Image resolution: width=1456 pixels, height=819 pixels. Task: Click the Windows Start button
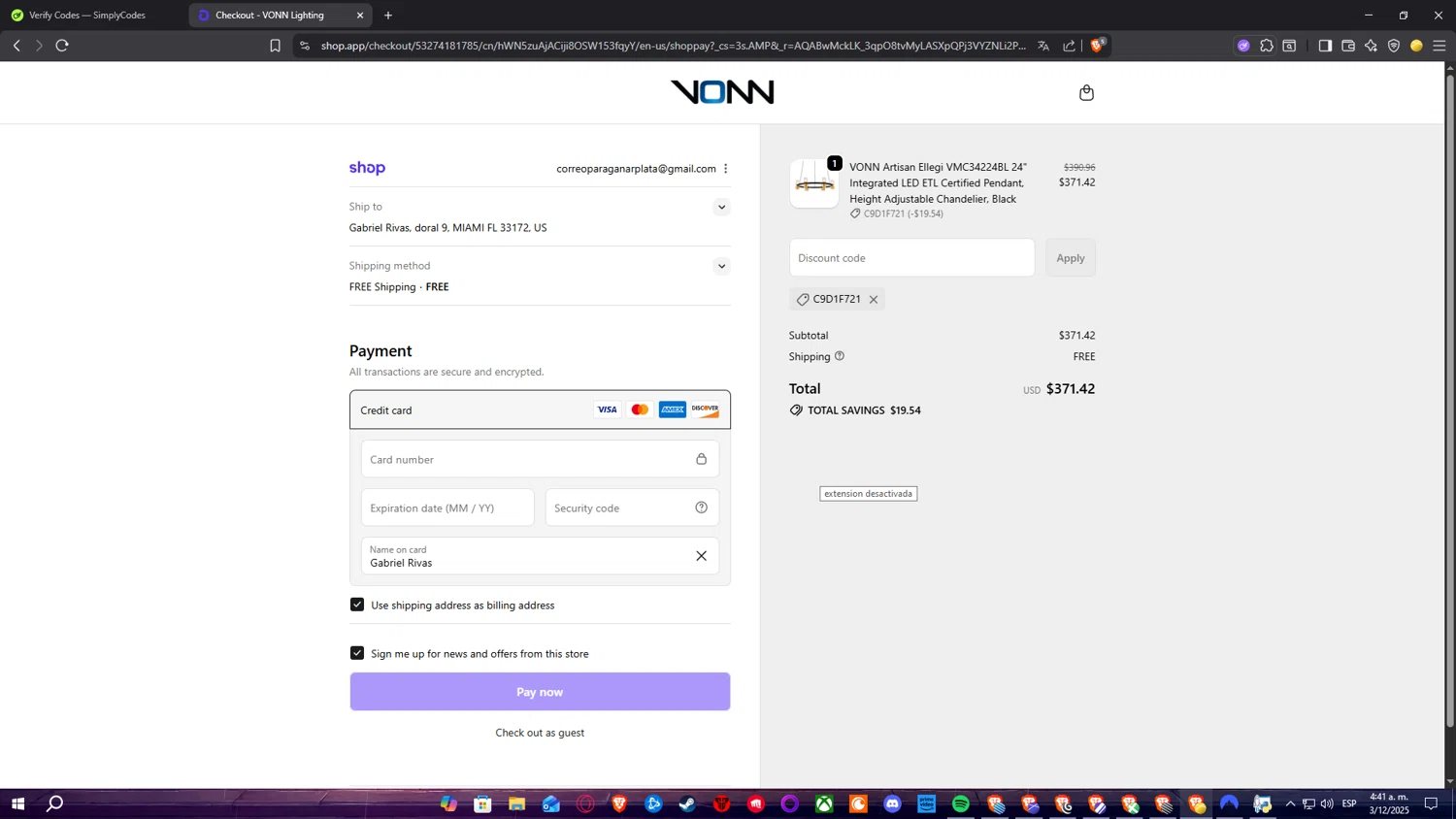[x=17, y=803]
